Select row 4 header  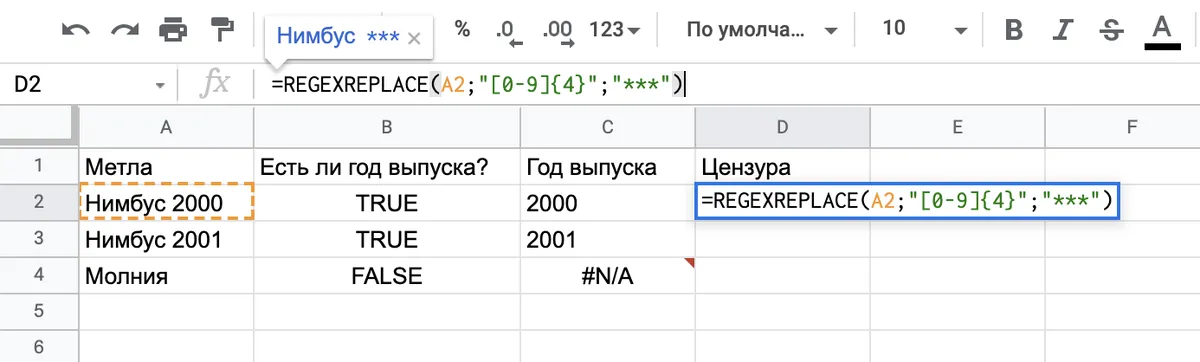pos(39,275)
